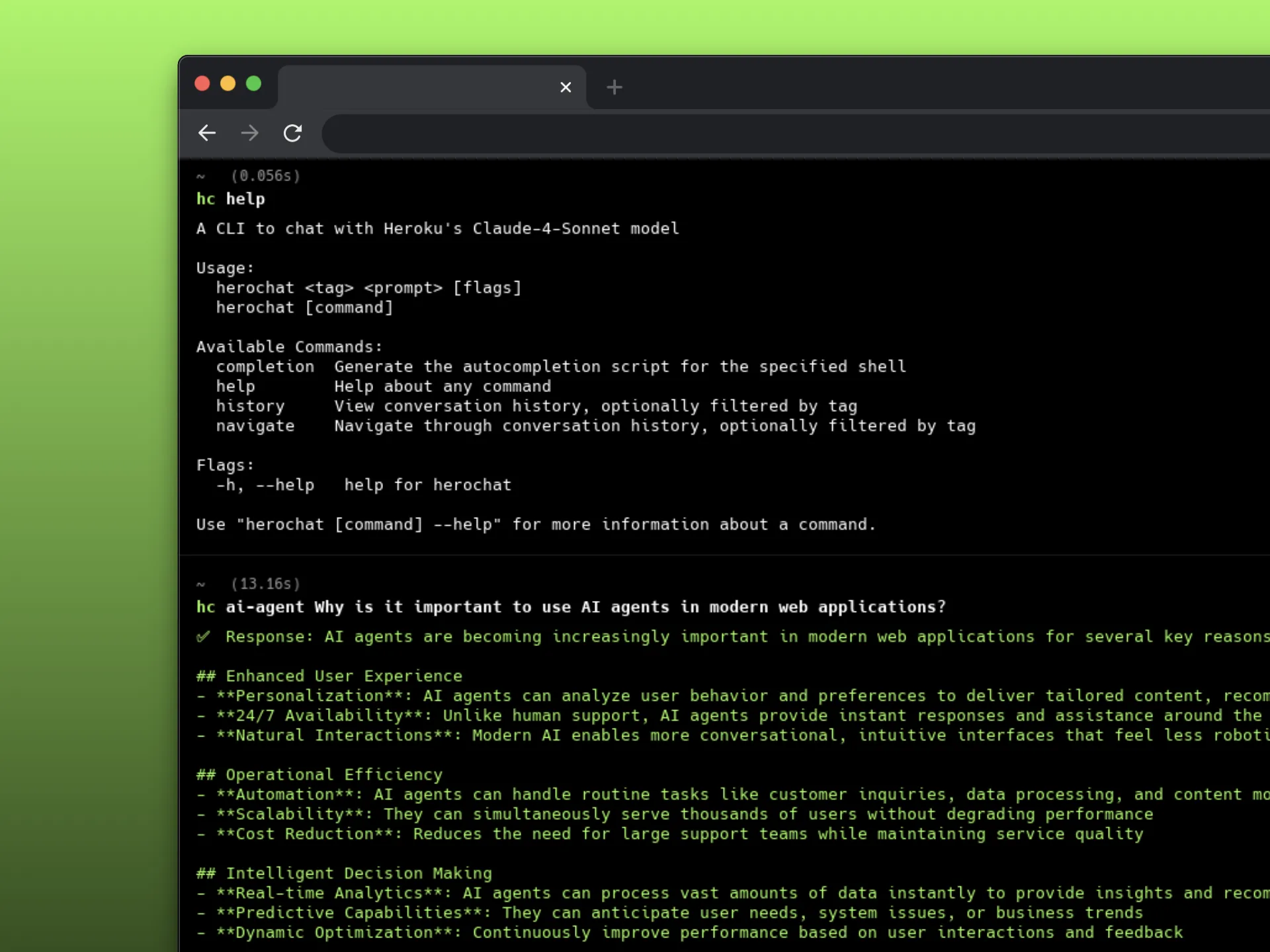Select the 'completion' command entry
Image resolution: width=1270 pixels, height=952 pixels.
click(x=265, y=366)
